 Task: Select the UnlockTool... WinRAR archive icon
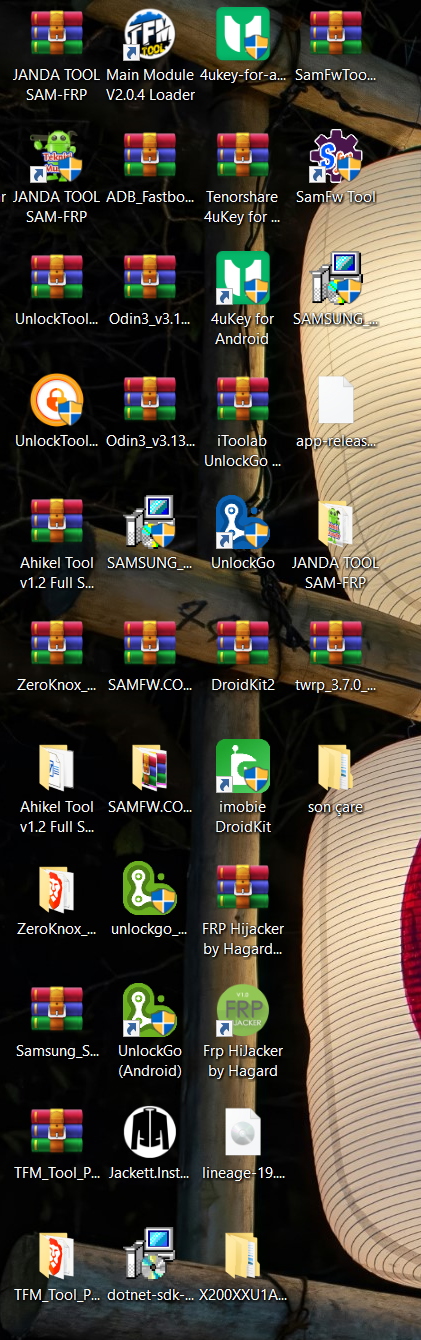click(57, 278)
